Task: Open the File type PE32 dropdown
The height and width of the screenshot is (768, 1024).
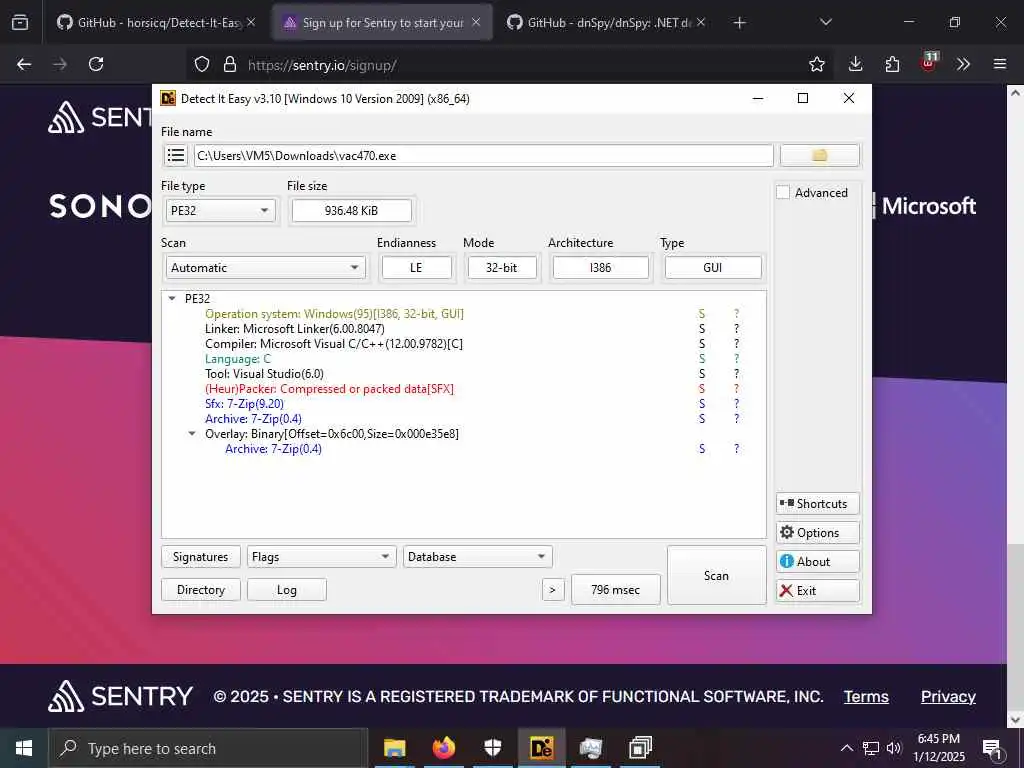Action: point(220,210)
